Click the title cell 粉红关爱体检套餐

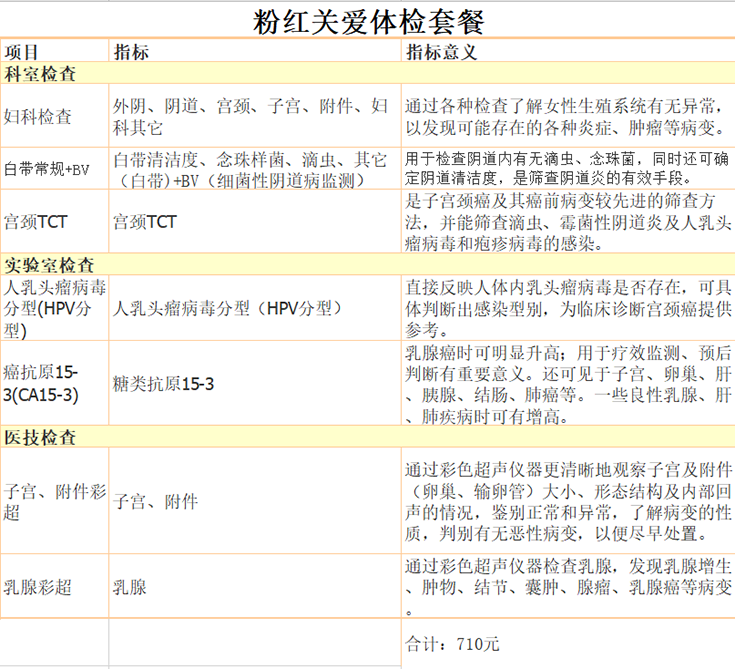(367, 20)
